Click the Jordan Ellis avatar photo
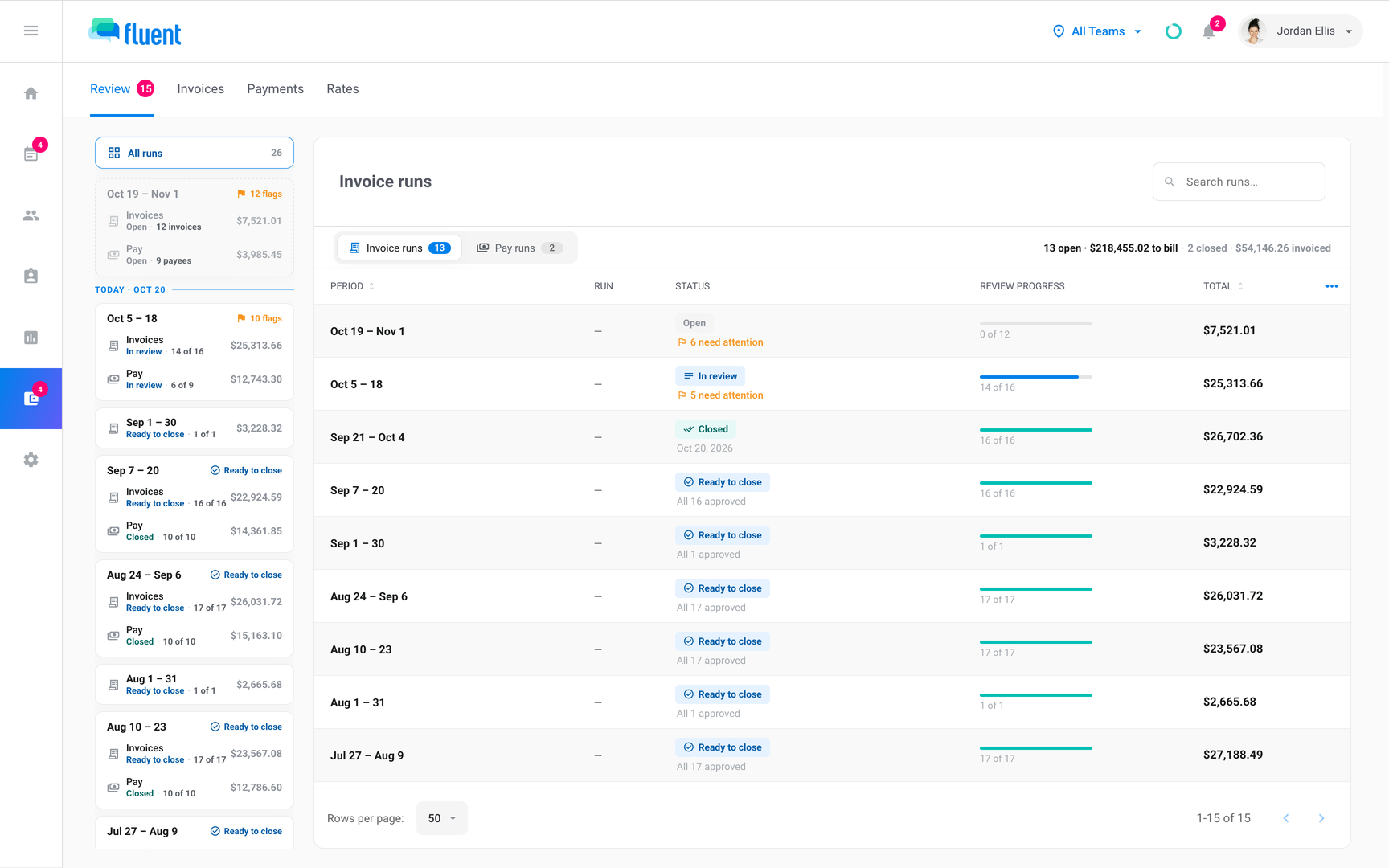The width and height of the screenshot is (1389, 868). (x=1254, y=31)
